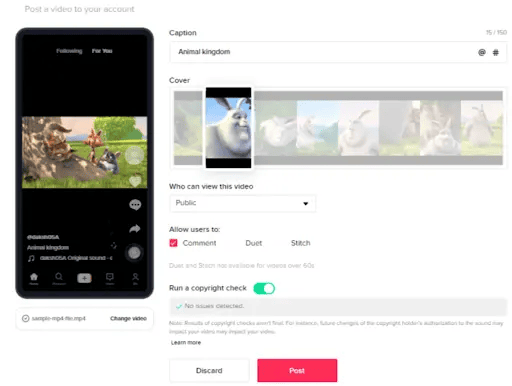
Task: Click the sample-mp4-file.mp4 file name
Action: pos(59,318)
